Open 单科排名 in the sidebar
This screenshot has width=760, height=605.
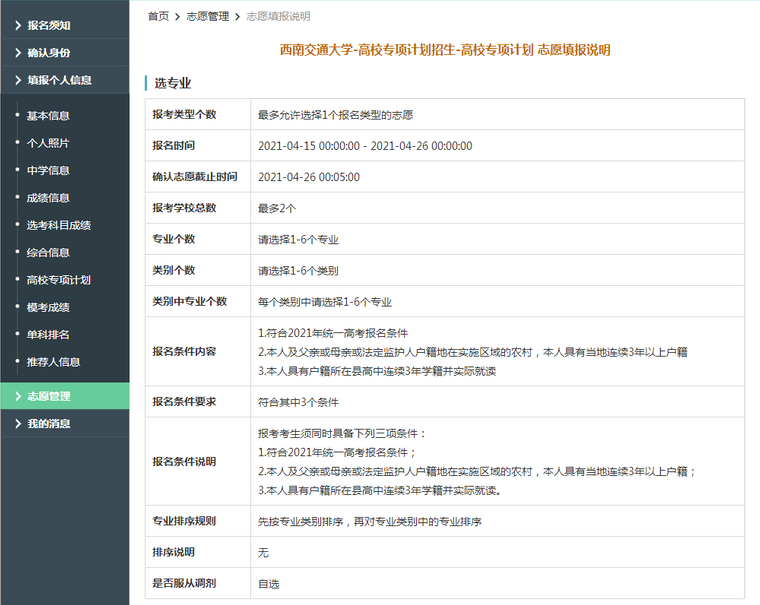click(48, 335)
